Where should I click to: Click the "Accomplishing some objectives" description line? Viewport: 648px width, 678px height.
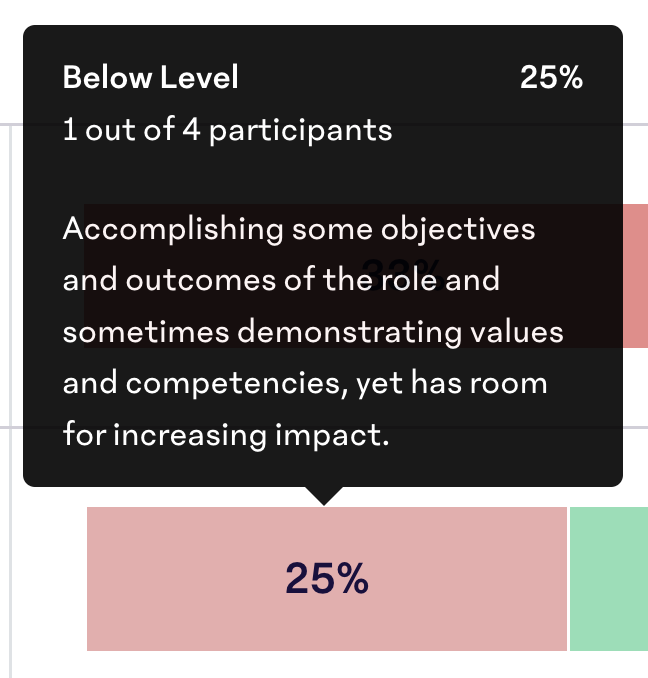(x=299, y=229)
